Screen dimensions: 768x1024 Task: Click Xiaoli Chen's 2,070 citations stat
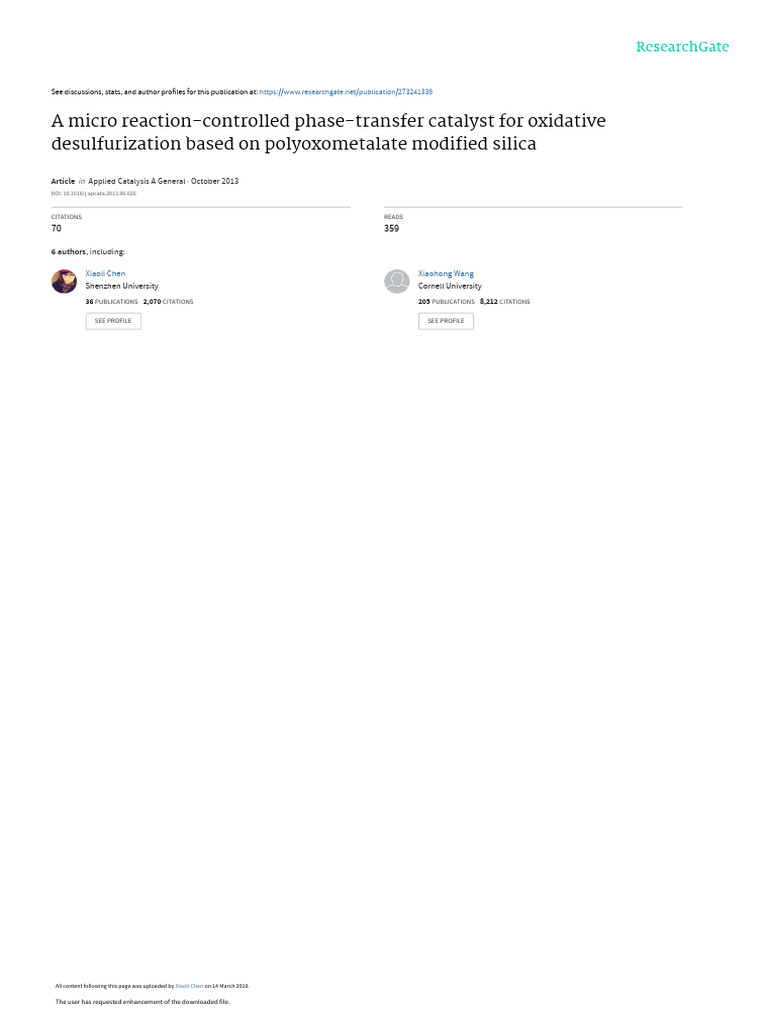pyautogui.click(x=168, y=301)
